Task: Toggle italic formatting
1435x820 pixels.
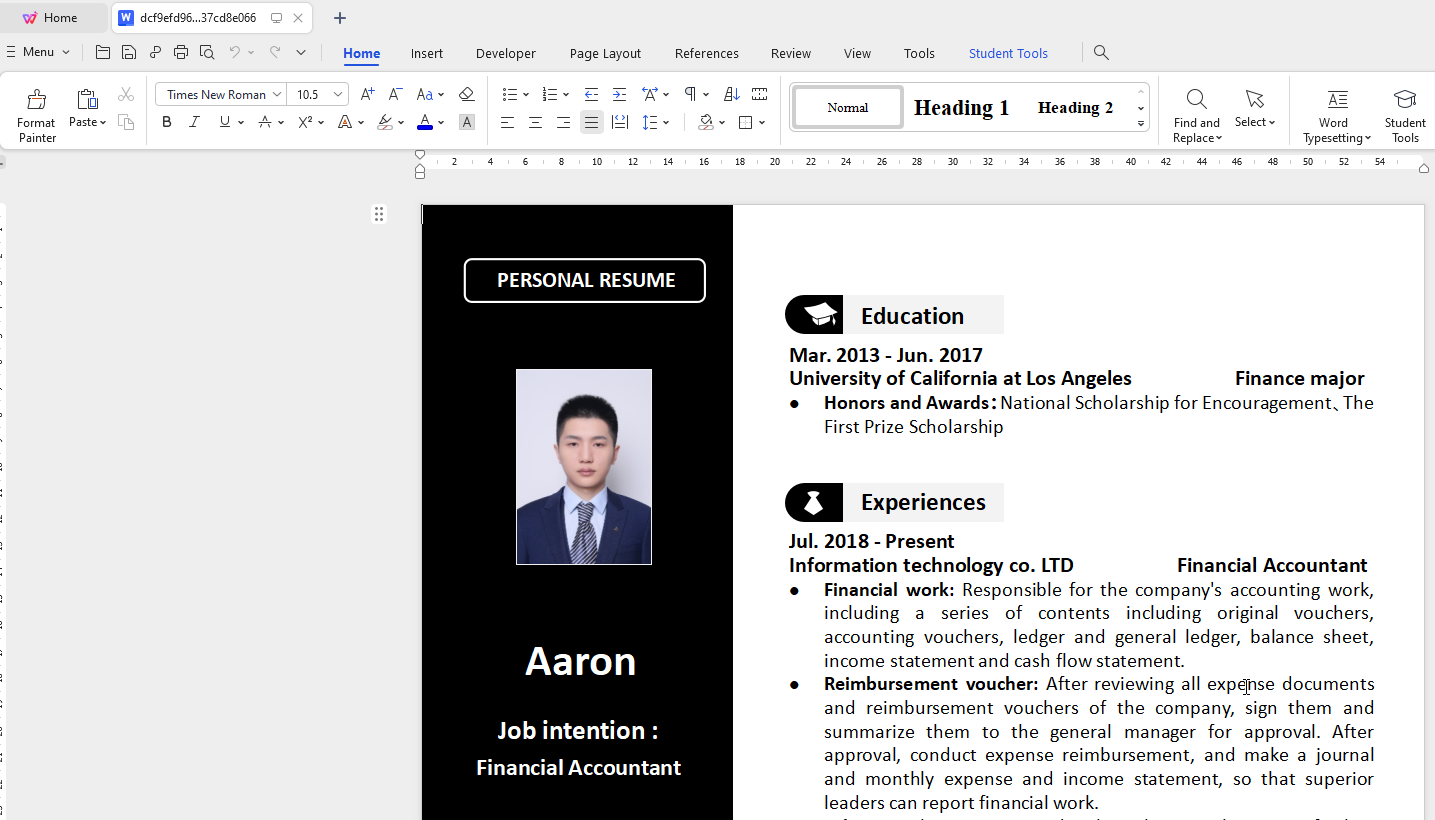Action: click(194, 122)
